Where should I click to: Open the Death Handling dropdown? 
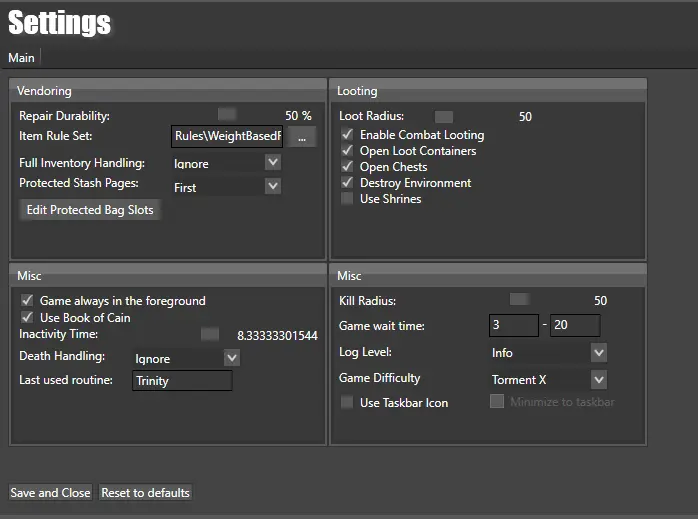click(x=186, y=358)
